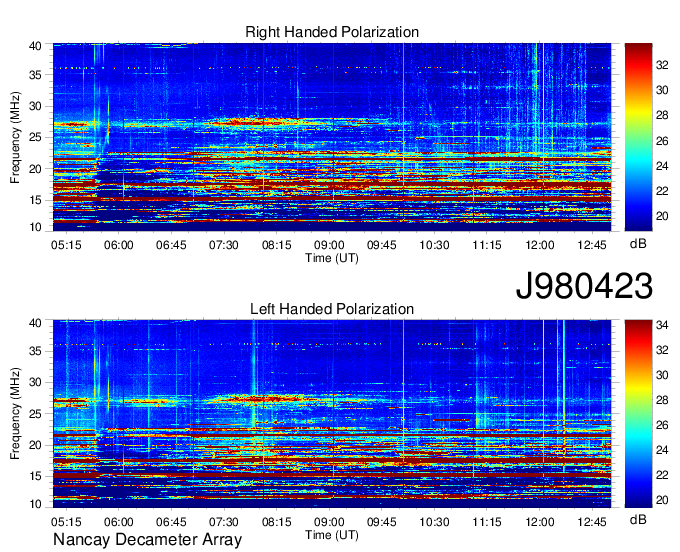The height and width of the screenshot is (552, 680).
Task: Click the Left Handed Polarization spectrogram image
Action: [x=332, y=414]
